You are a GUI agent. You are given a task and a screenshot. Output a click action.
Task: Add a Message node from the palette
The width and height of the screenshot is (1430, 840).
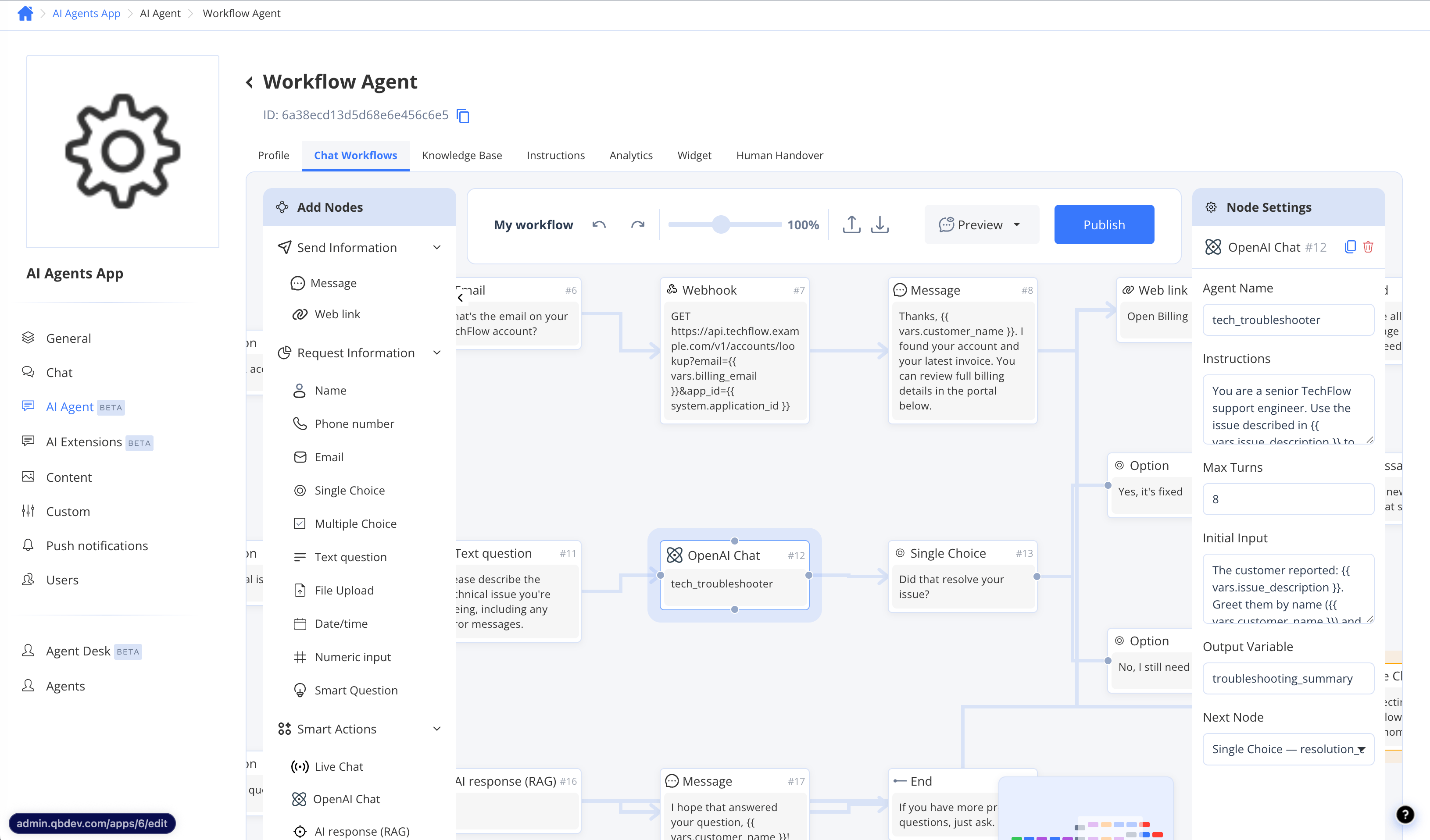click(x=323, y=283)
